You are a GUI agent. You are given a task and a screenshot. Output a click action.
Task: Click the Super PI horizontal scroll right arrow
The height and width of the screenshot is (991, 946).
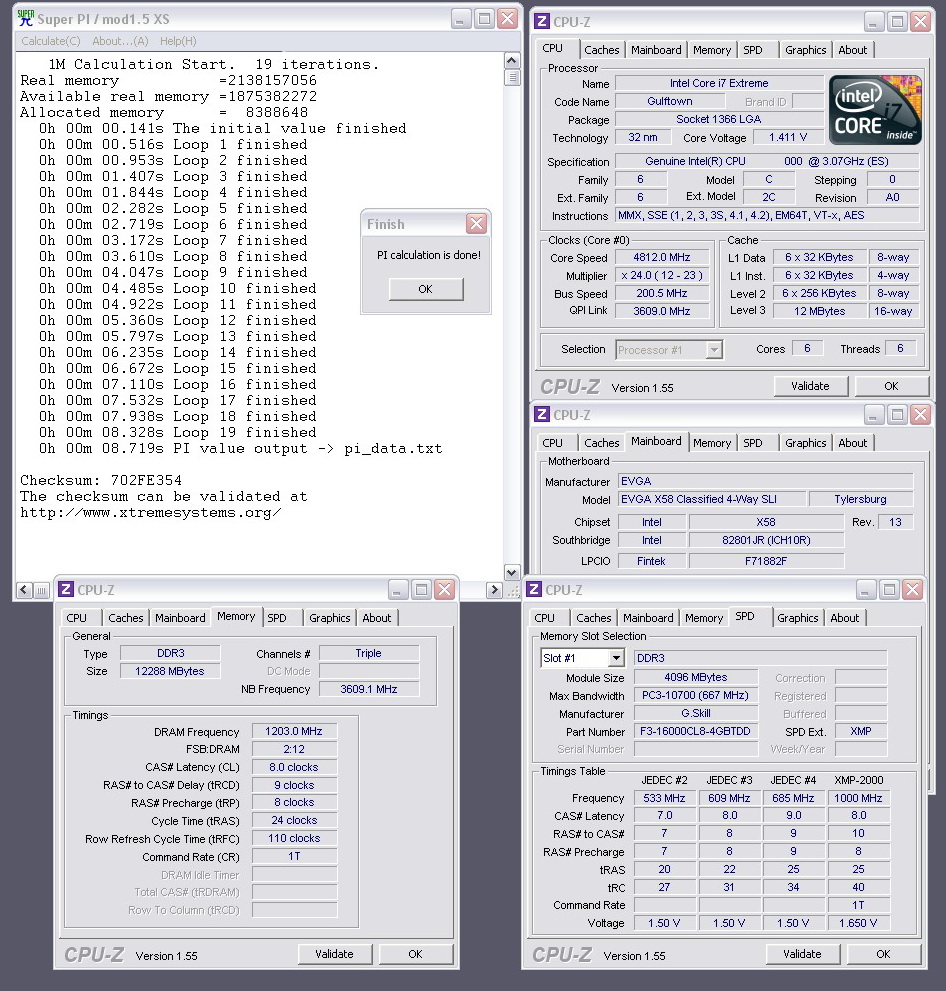tap(494, 590)
